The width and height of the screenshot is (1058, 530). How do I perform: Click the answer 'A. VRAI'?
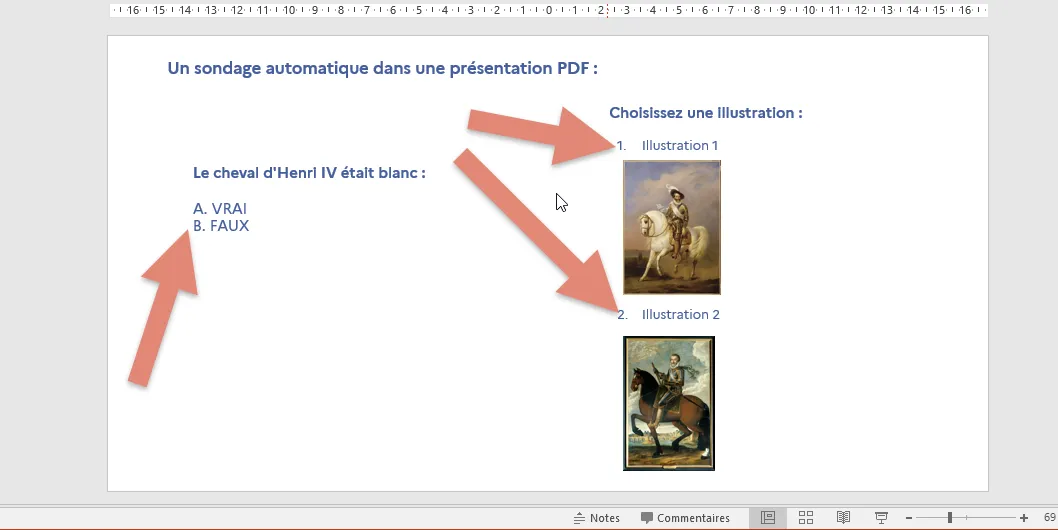click(x=220, y=209)
